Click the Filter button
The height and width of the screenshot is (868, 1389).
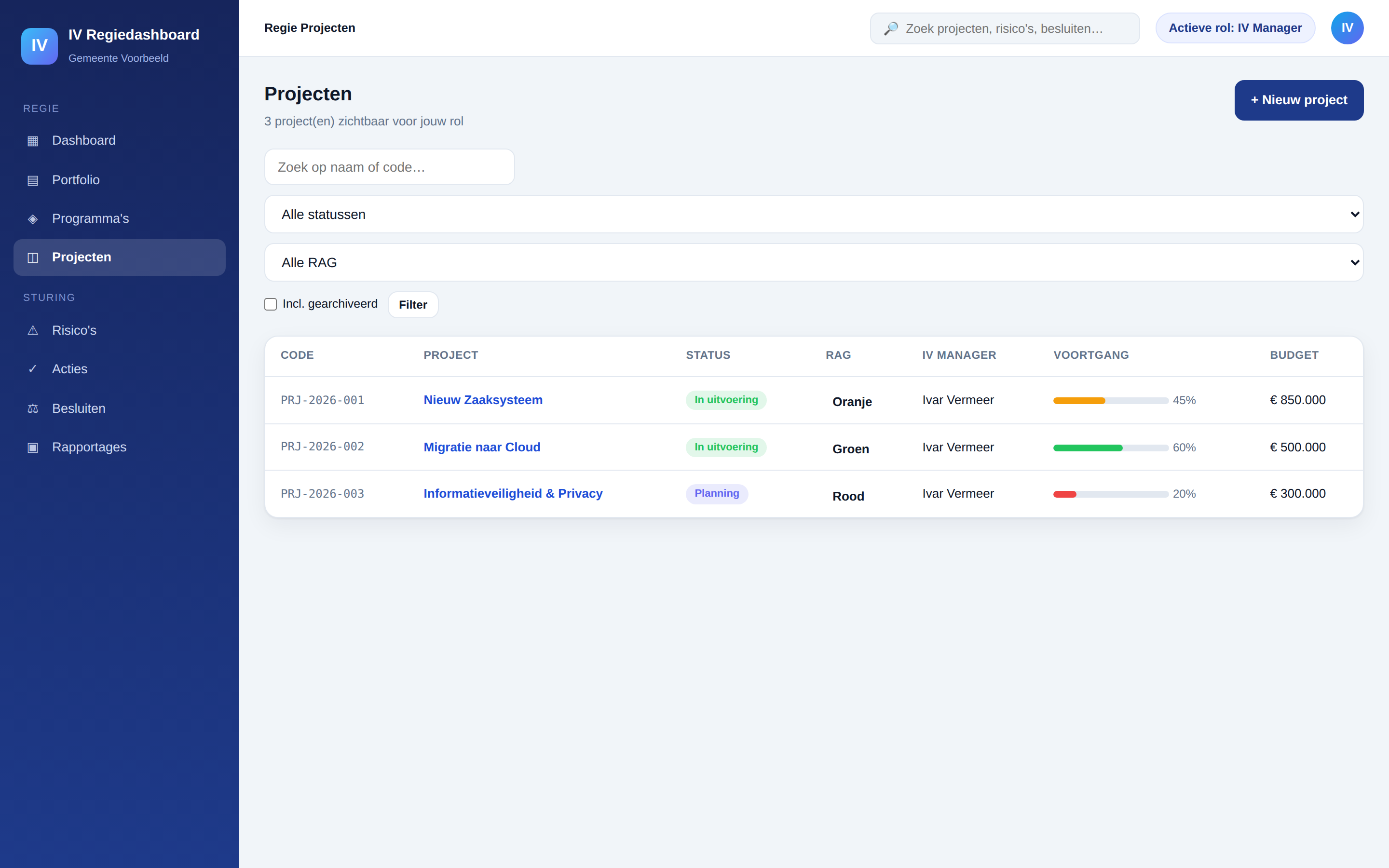pos(413,305)
